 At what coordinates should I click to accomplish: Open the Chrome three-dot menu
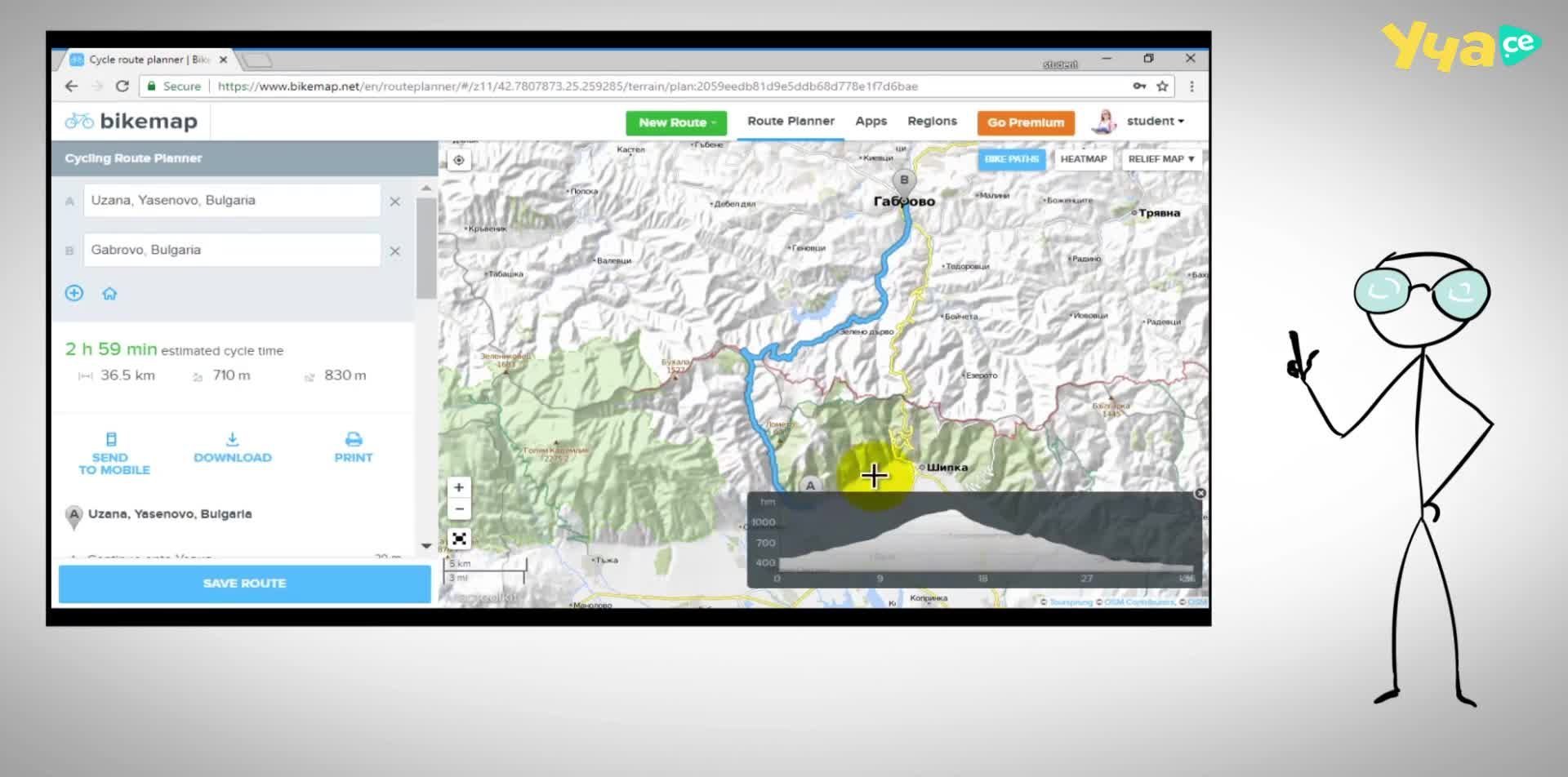(1192, 87)
